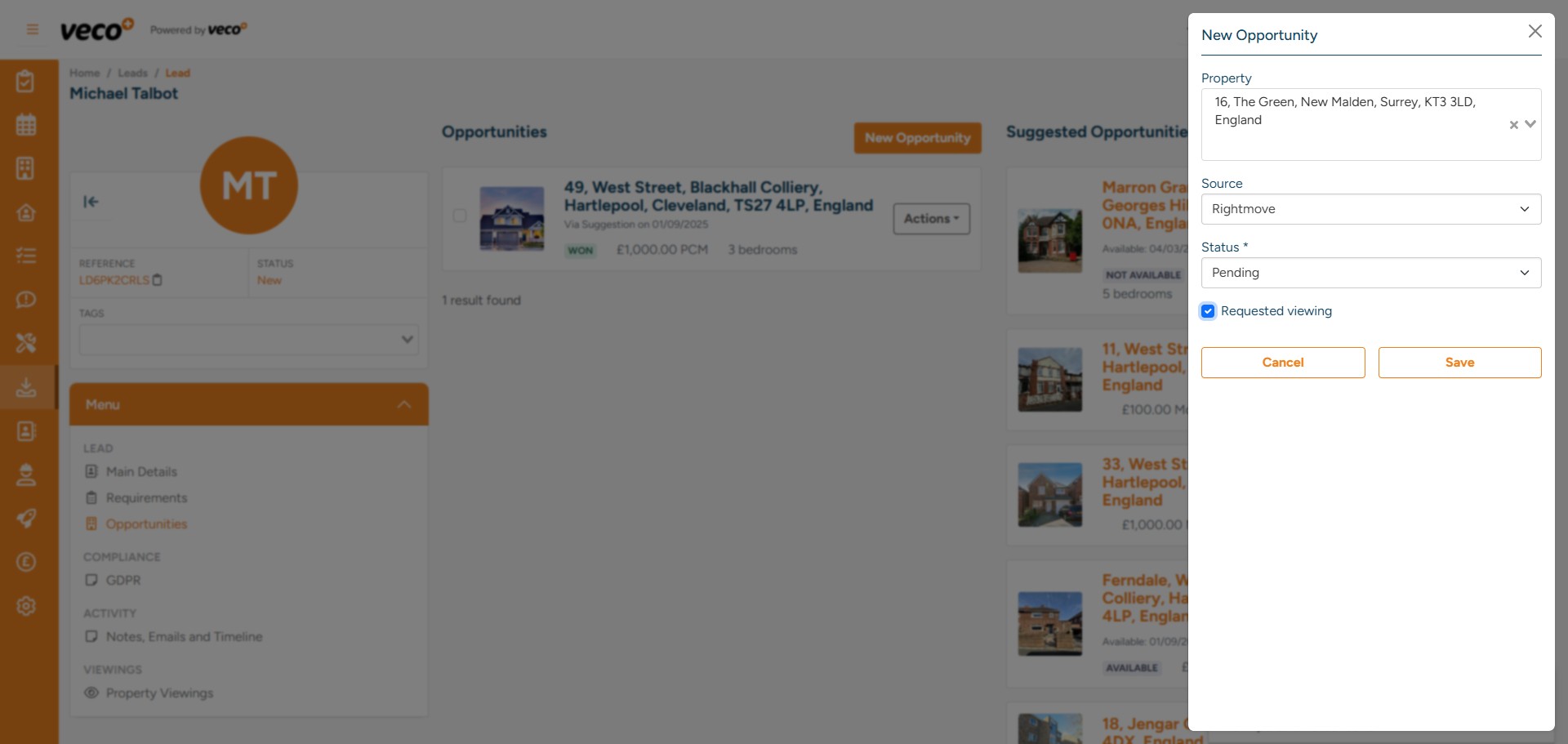1568x744 pixels.
Task: Toggle the hamburger menu at top left
Action: tap(32, 29)
